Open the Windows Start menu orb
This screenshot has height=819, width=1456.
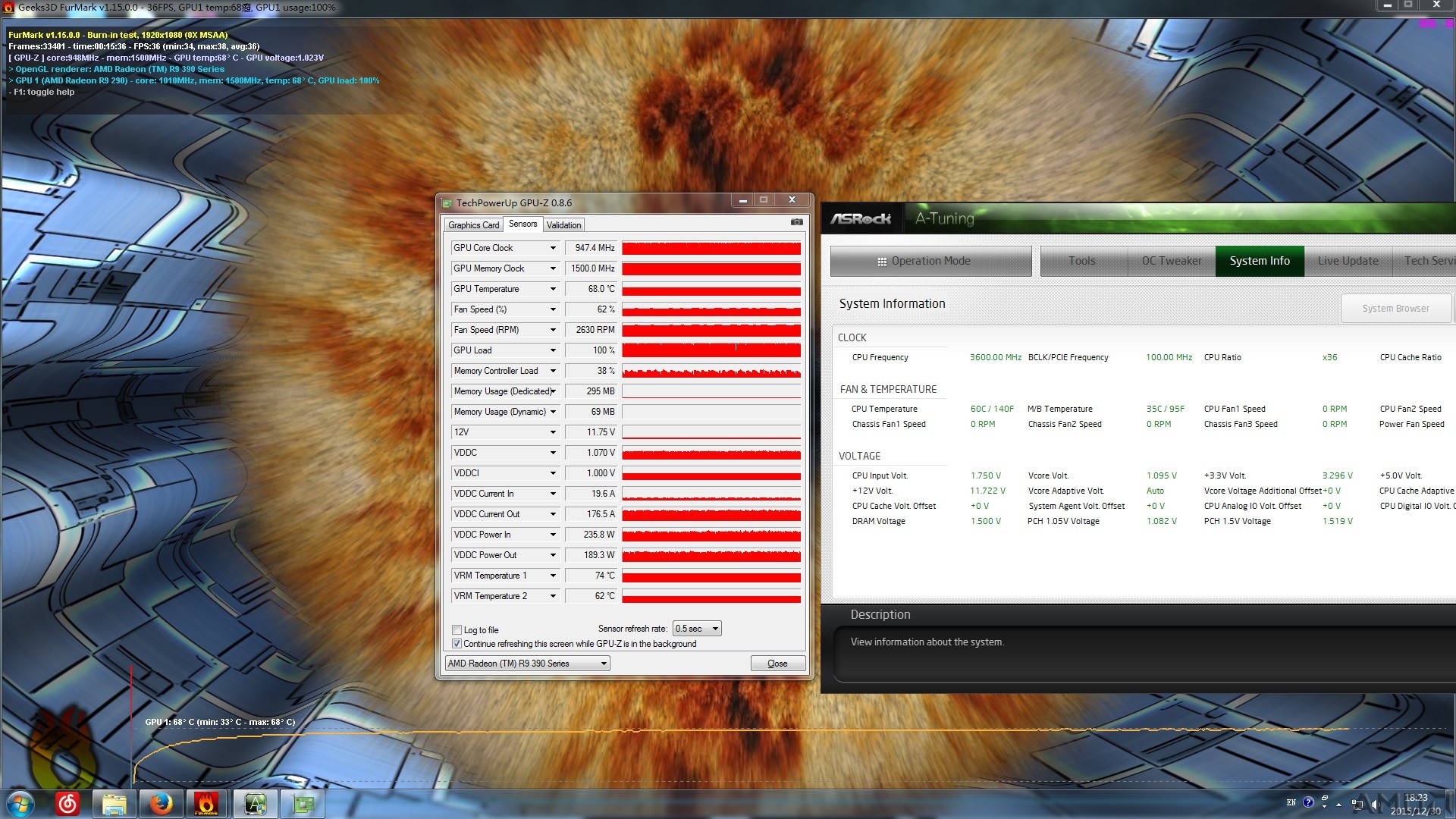coord(20,804)
